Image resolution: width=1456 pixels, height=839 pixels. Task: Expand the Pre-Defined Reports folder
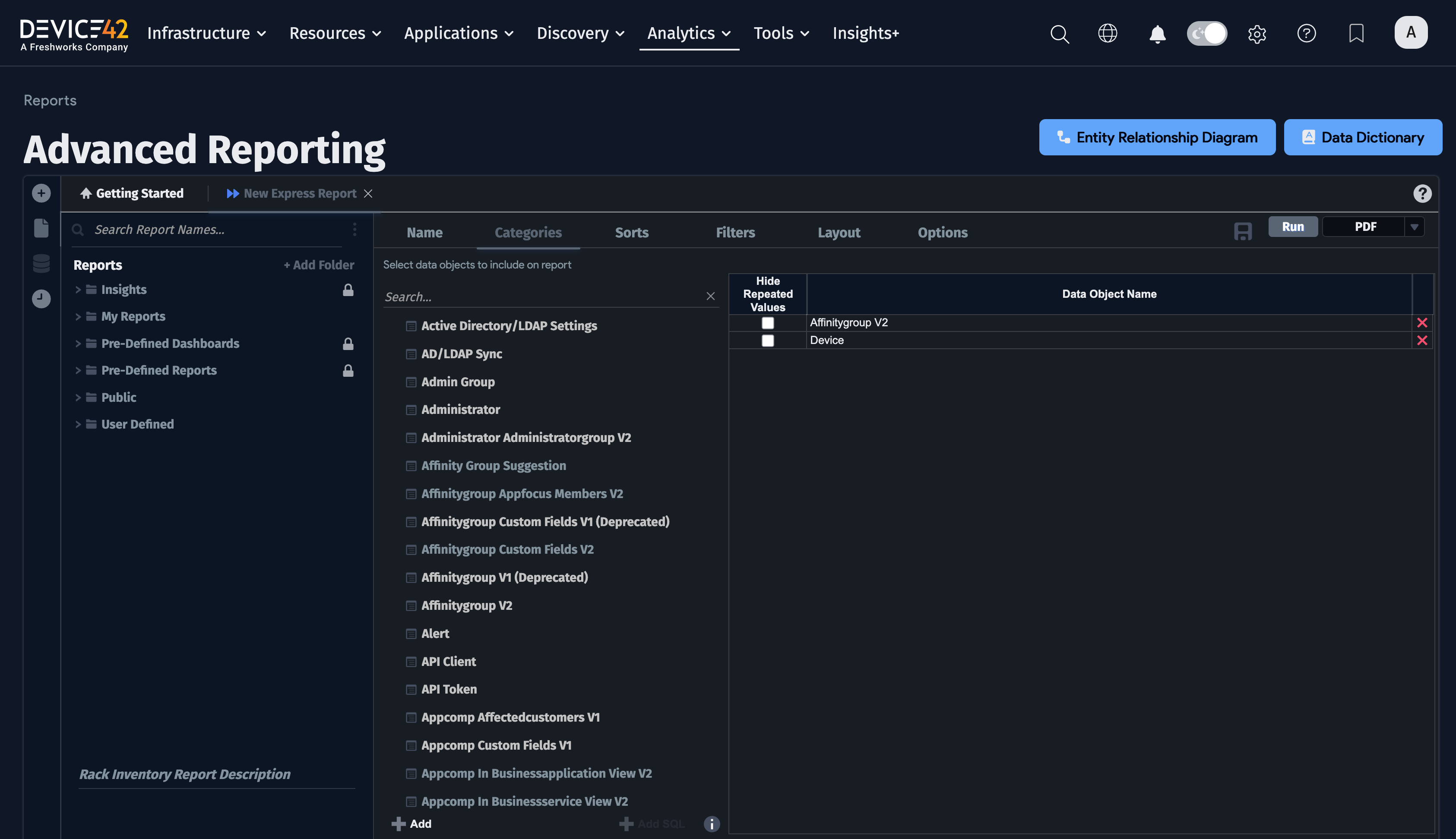(x=78, y=370)
